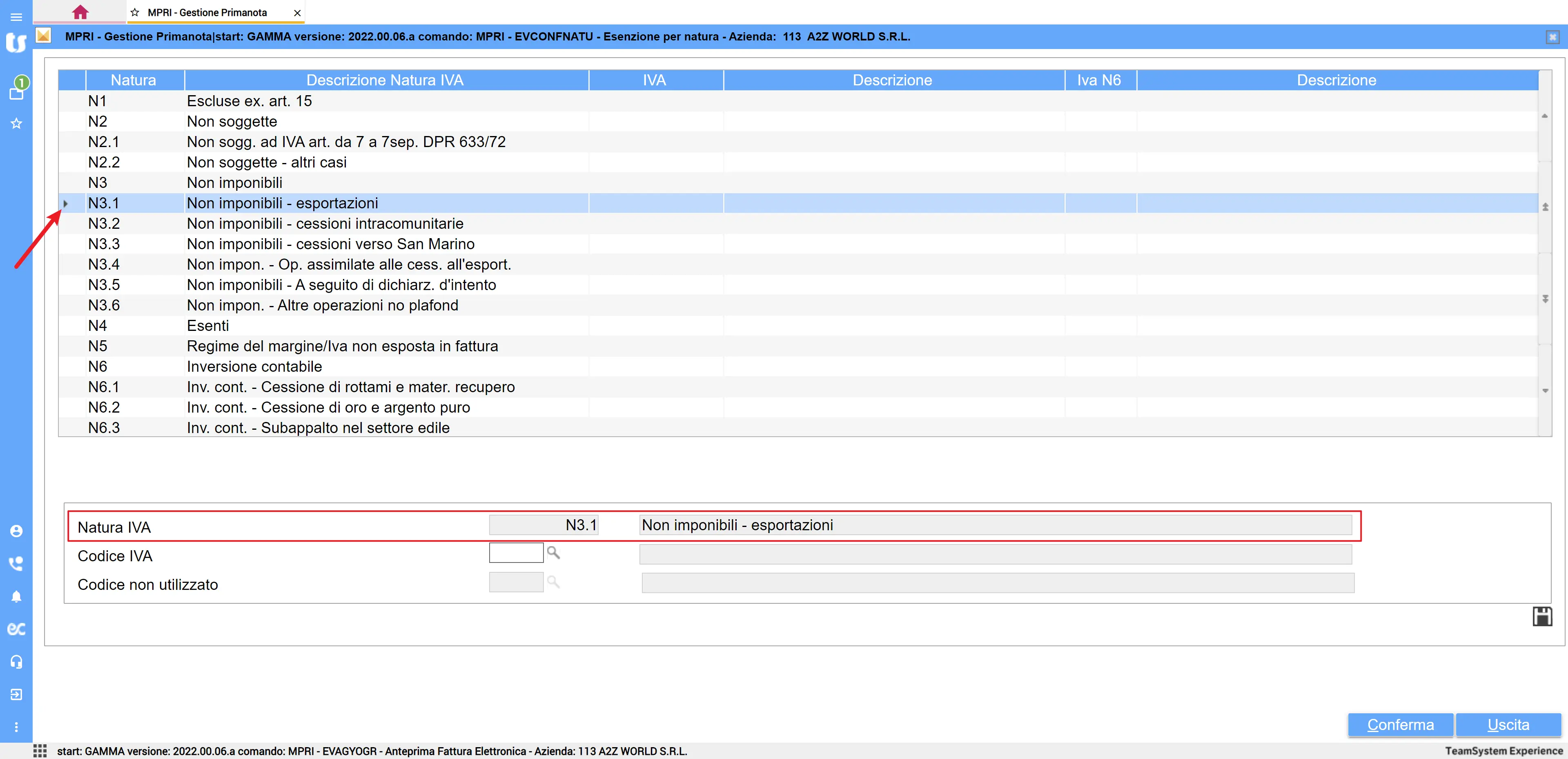1568x759 pixels.
Task: Click row indicator arrow for N3.1
Action: tap(66, 203)
